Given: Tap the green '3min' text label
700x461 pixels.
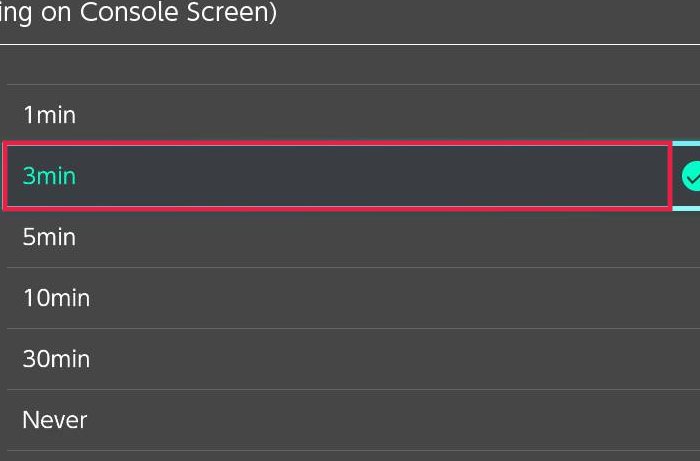Looking at the screenshot, I should click(x=49, y=176).
